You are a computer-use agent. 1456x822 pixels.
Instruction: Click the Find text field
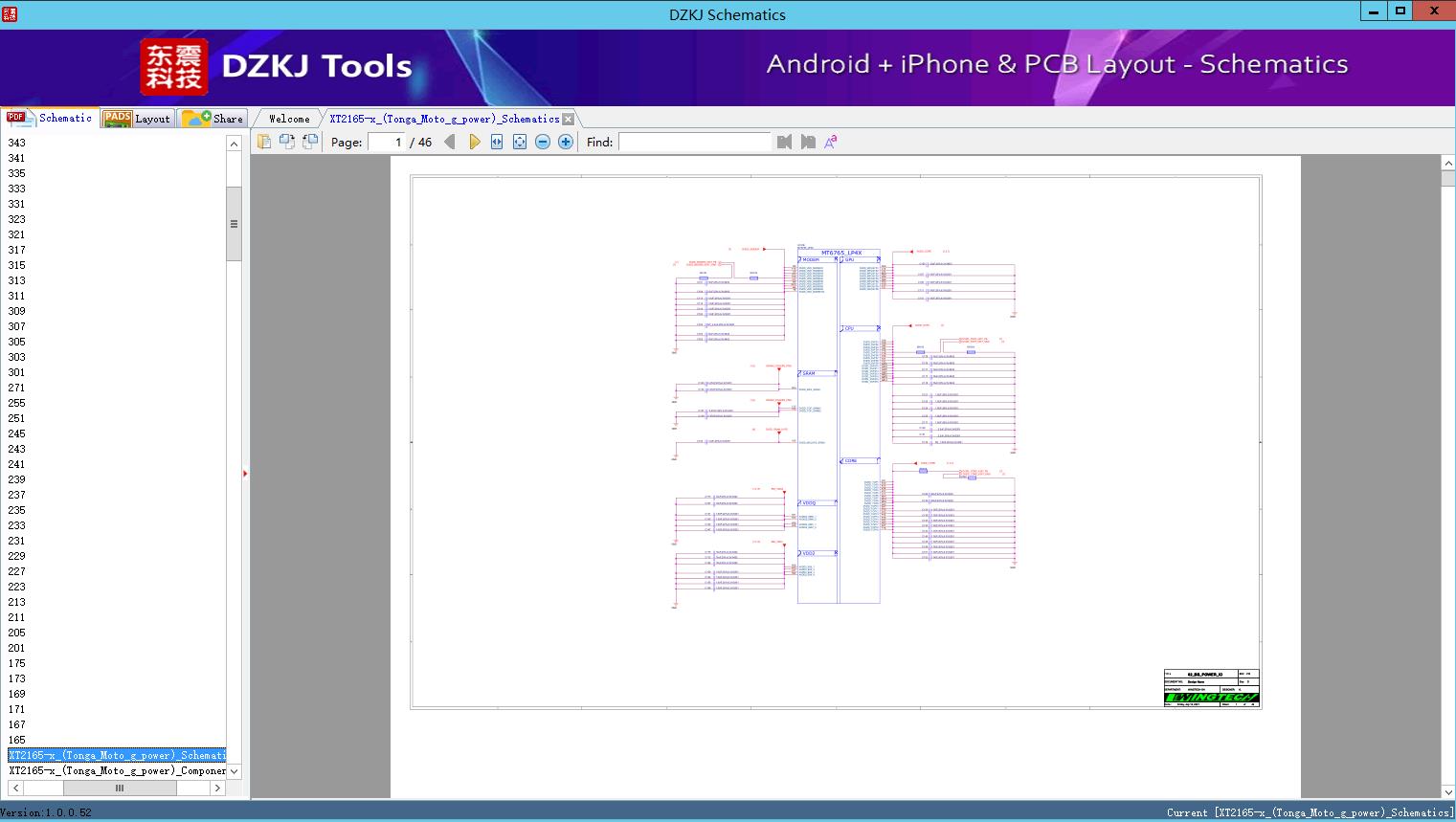tap(694, 142)
